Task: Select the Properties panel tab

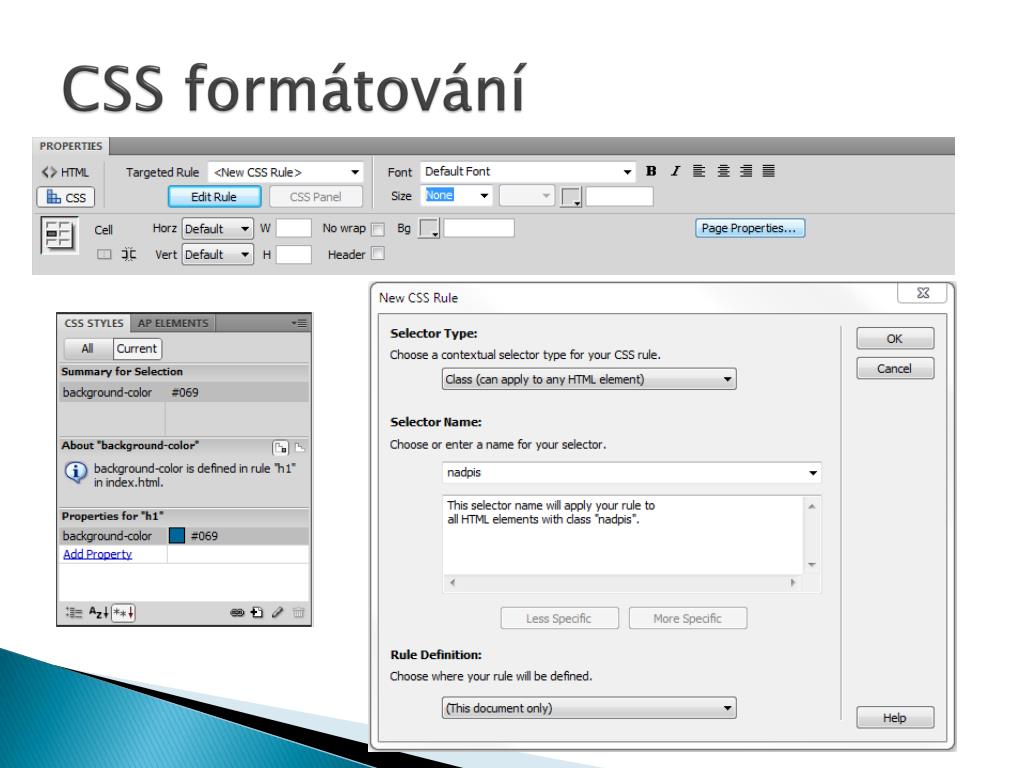Action: [71, 146]
